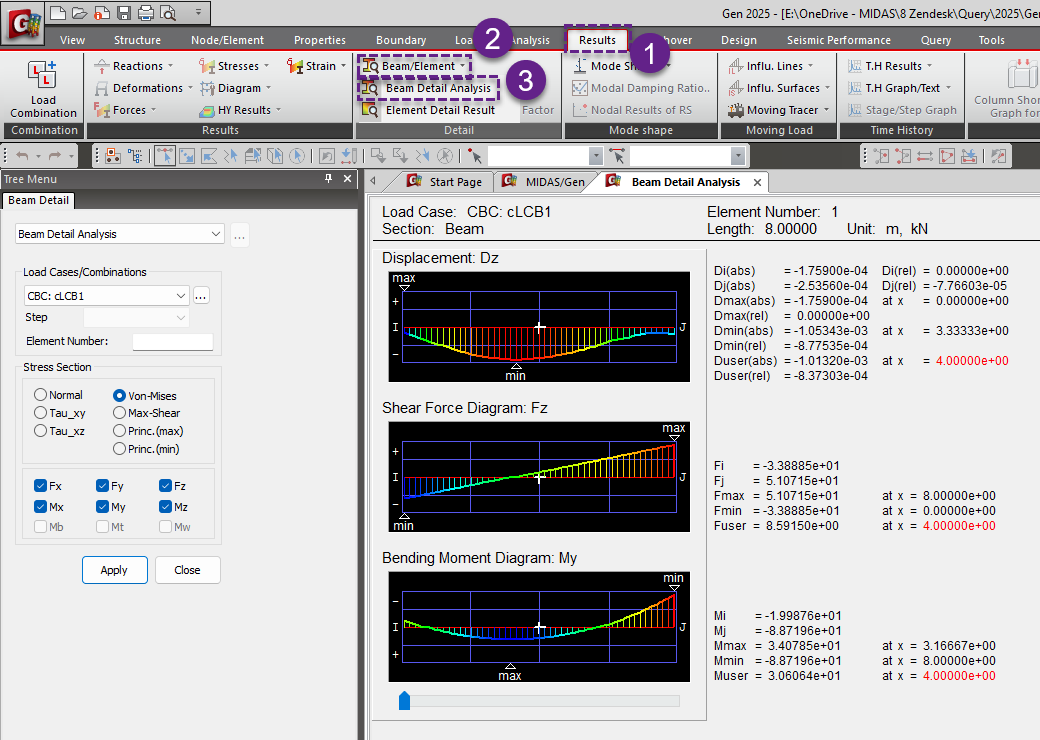Uncheck the Fy checkbox
Viewport: 1040px width, 740px height.
click(102, 486)
